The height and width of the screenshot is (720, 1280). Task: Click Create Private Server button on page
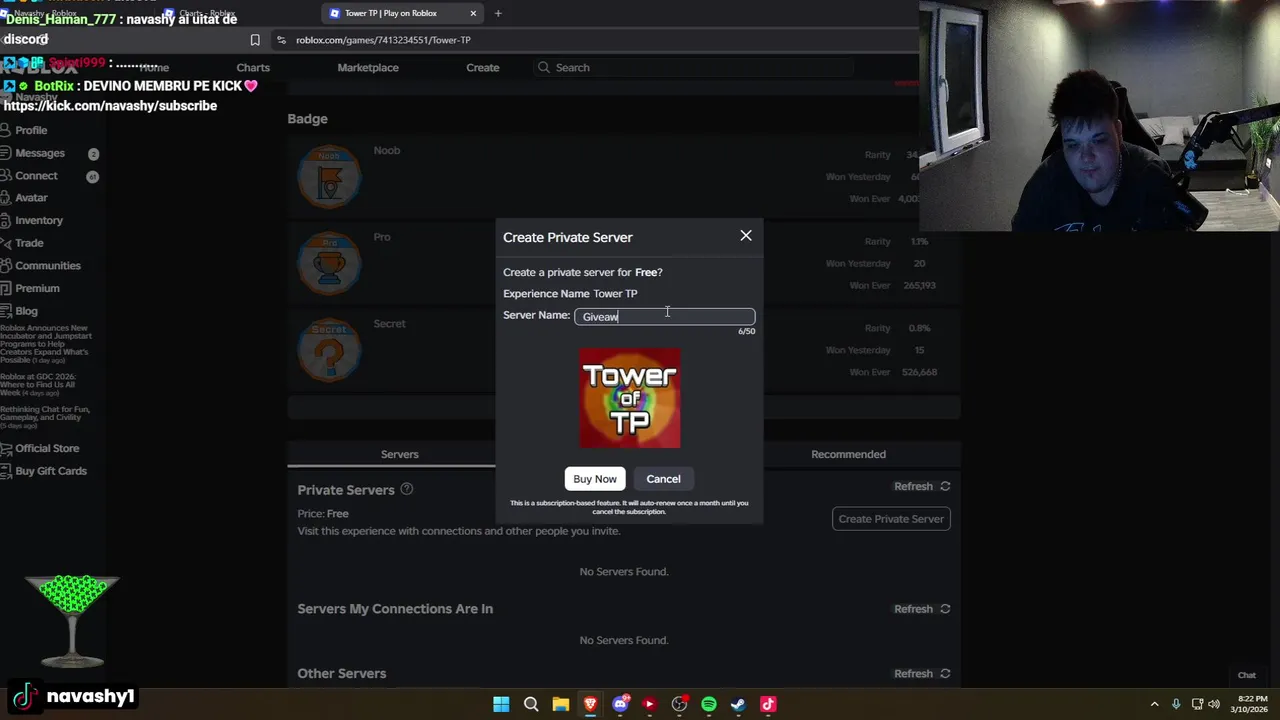[x=891, y=519]
